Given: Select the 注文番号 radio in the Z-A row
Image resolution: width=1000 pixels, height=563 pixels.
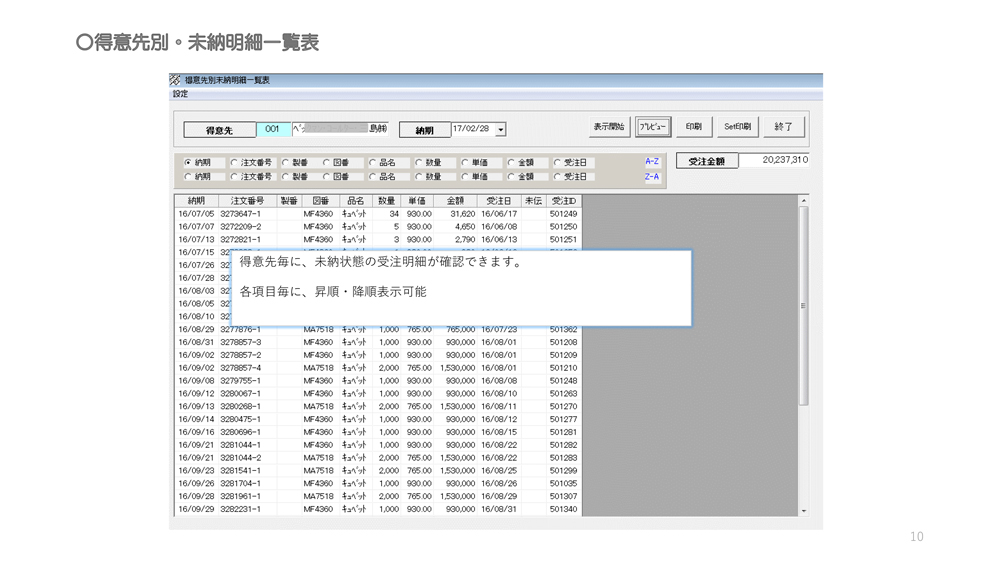Looking at the screenshot, I should (234, 177).
